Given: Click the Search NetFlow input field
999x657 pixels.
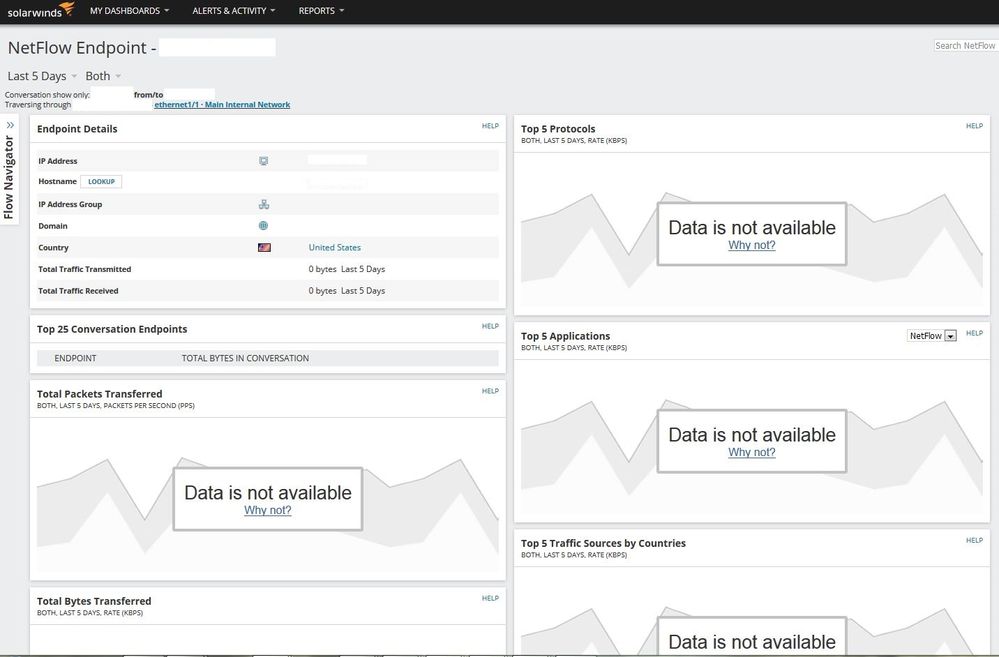Looking at the screenshot, I should [965, 46].
